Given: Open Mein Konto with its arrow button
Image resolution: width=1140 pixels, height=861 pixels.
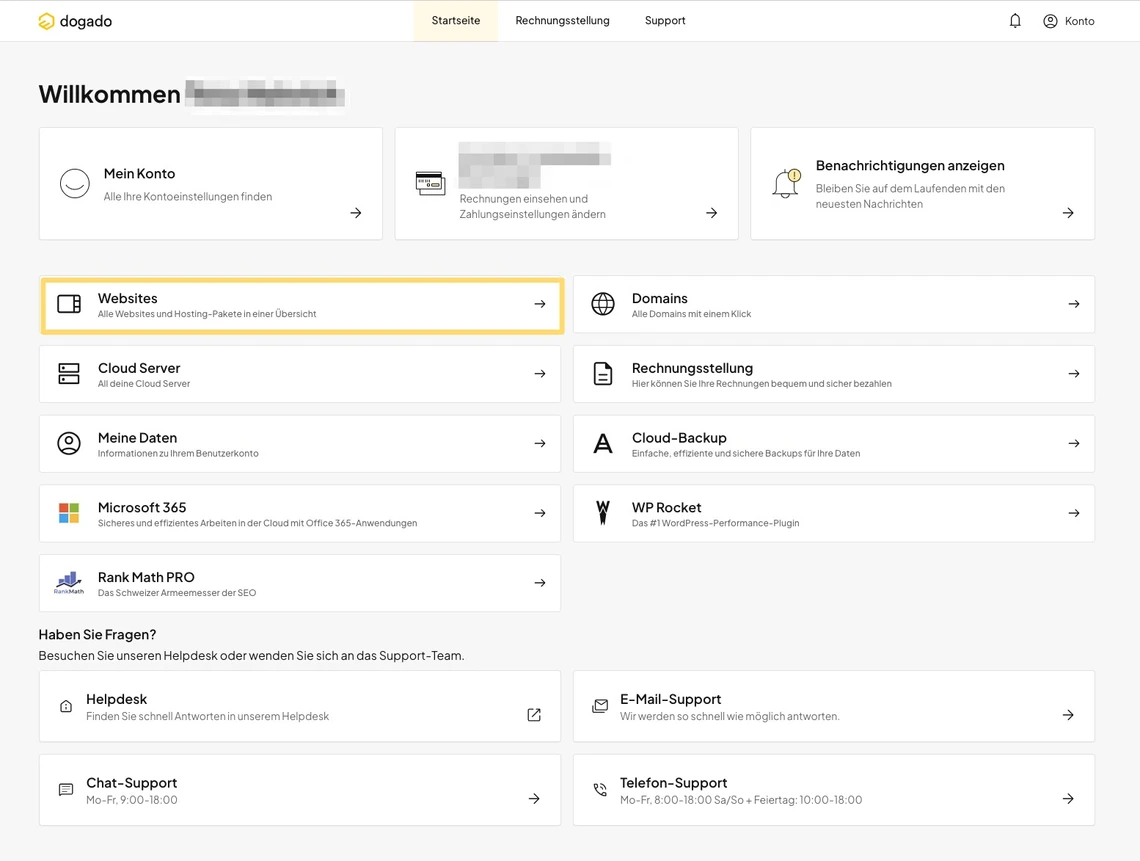Looking at the screenshot, I should (x=355, y=213).
